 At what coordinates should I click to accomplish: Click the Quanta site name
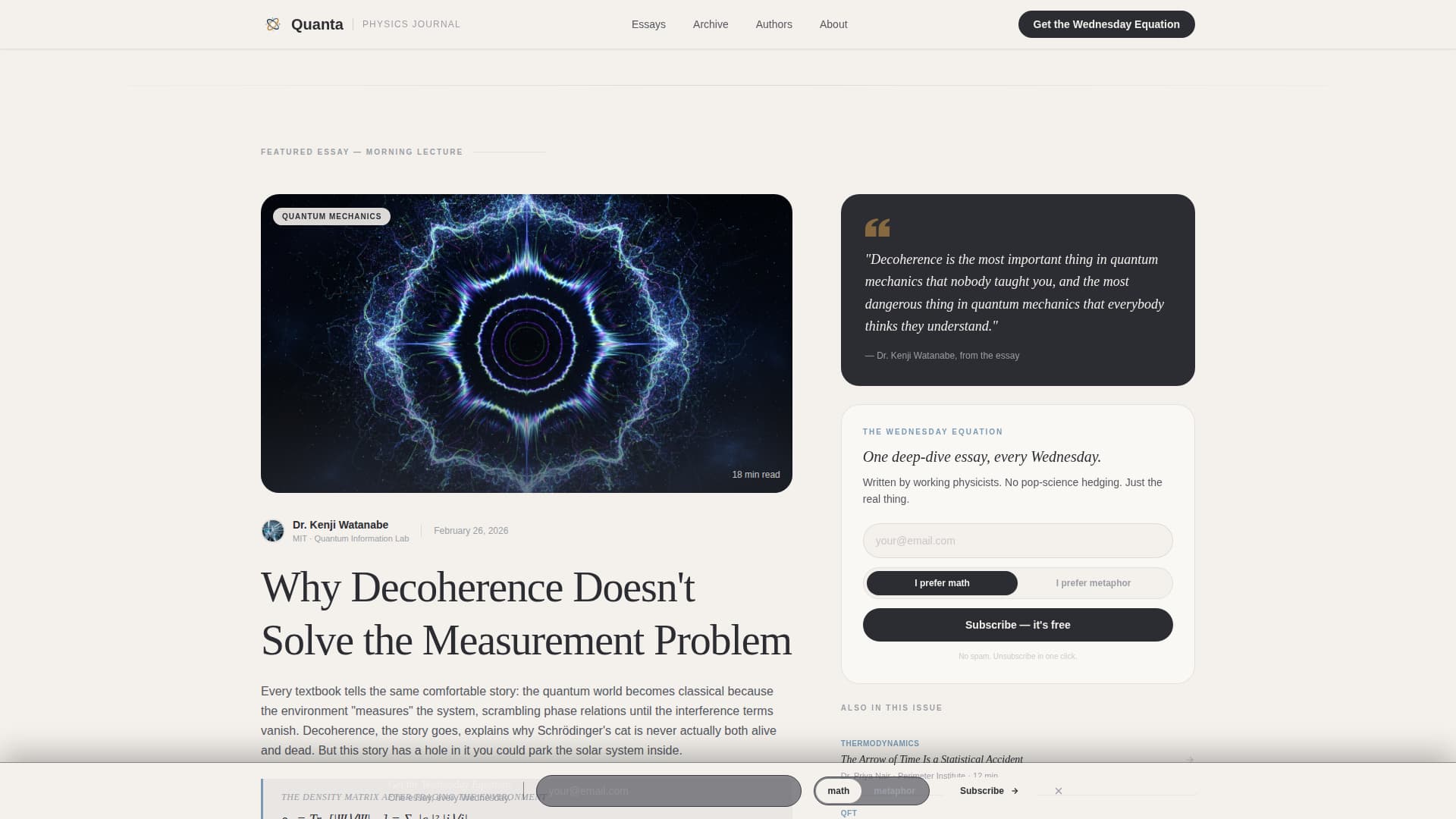tap(317, 24)
